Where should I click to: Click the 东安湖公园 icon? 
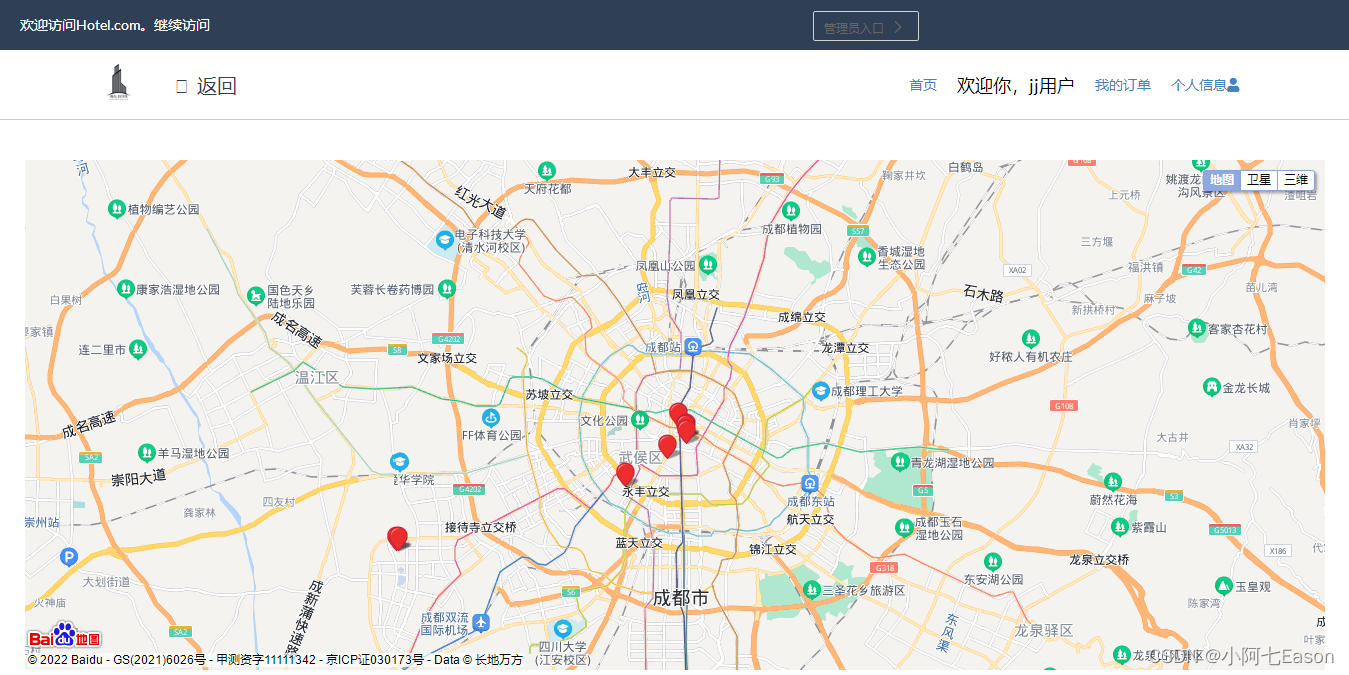992,562
